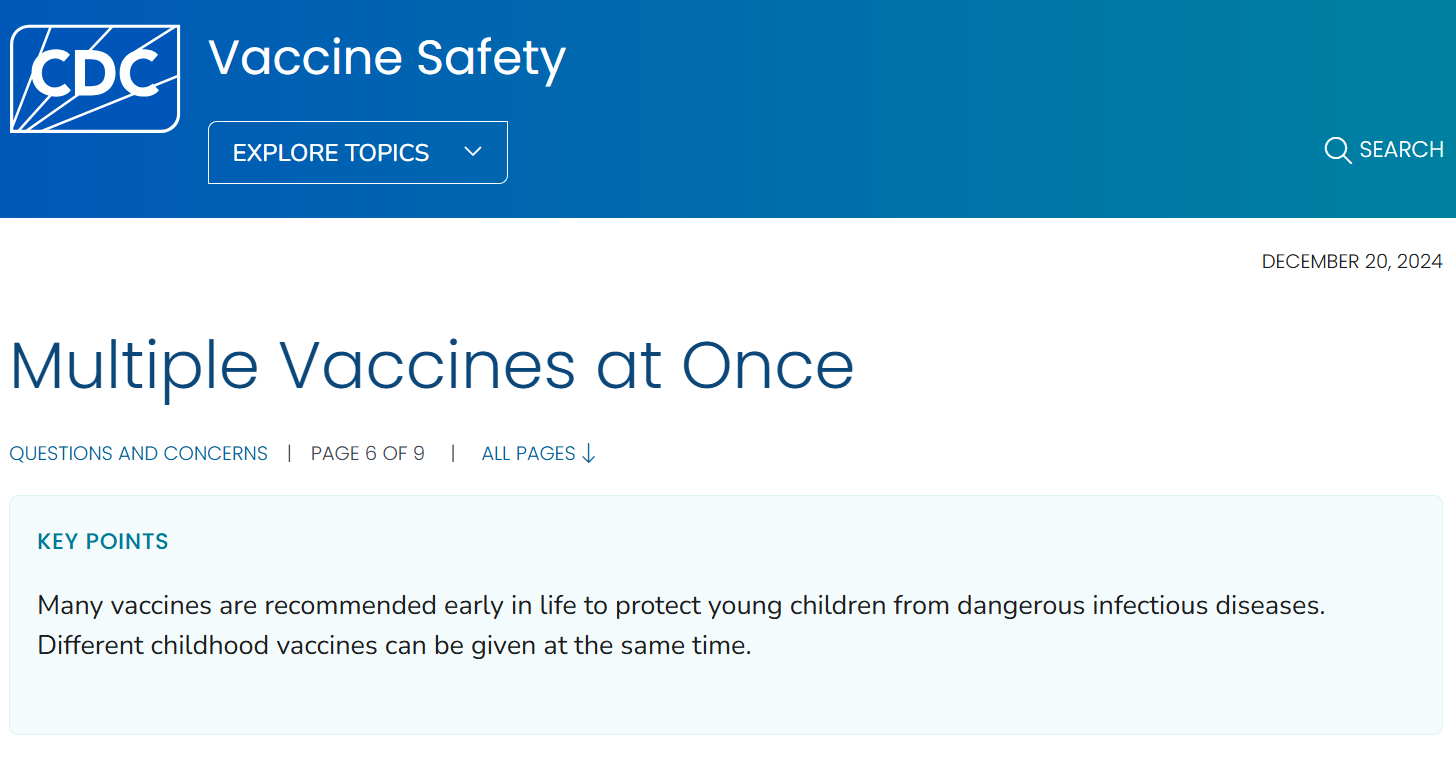Select the chevron inside the EXPLORE TOPICS button
Viewport: 1456px width, 771px height.
tap(472, 151)
